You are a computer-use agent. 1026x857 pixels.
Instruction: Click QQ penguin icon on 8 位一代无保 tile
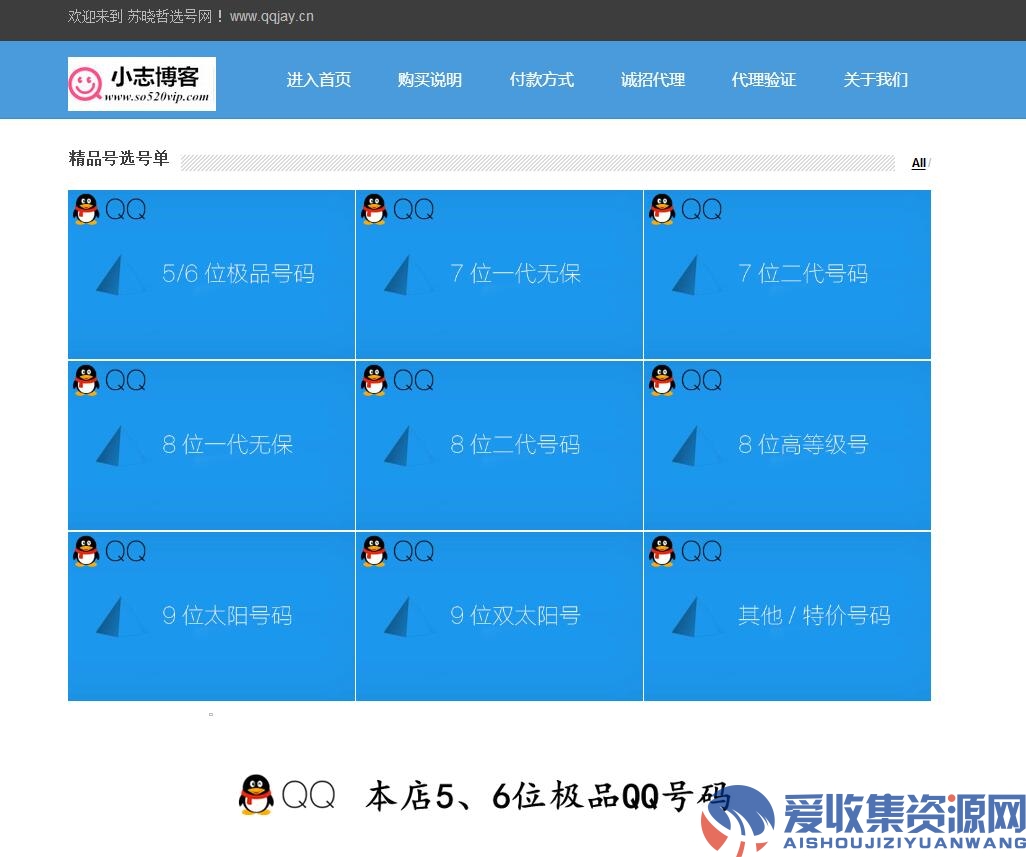tap(86, 380)
